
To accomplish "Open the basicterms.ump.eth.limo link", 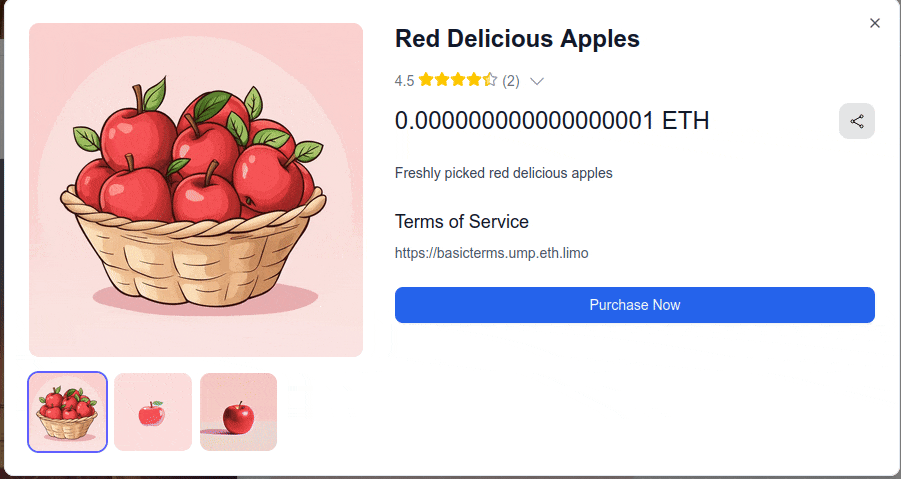I will tap(492, 253).
